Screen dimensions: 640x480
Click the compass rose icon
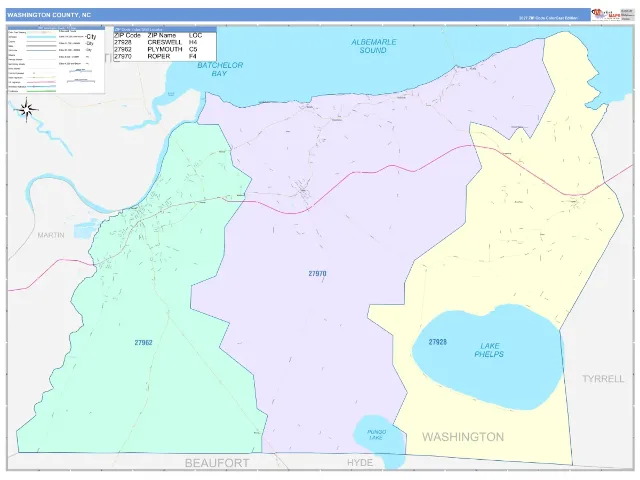pyautogui.click(x=26, y=109)
